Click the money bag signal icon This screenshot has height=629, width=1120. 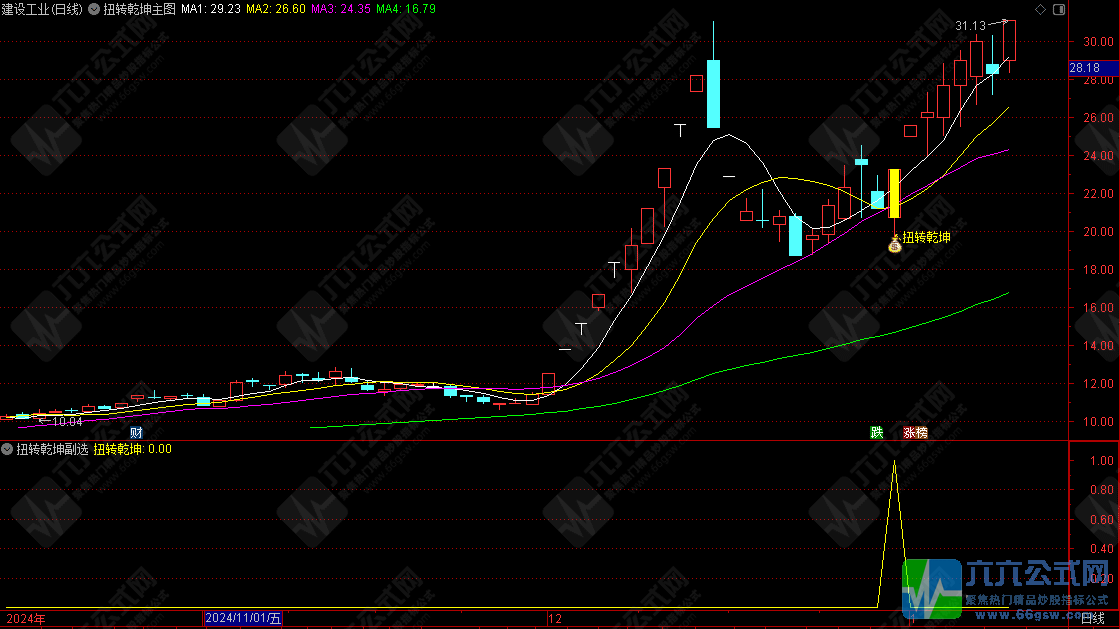[x=894, y=246]
